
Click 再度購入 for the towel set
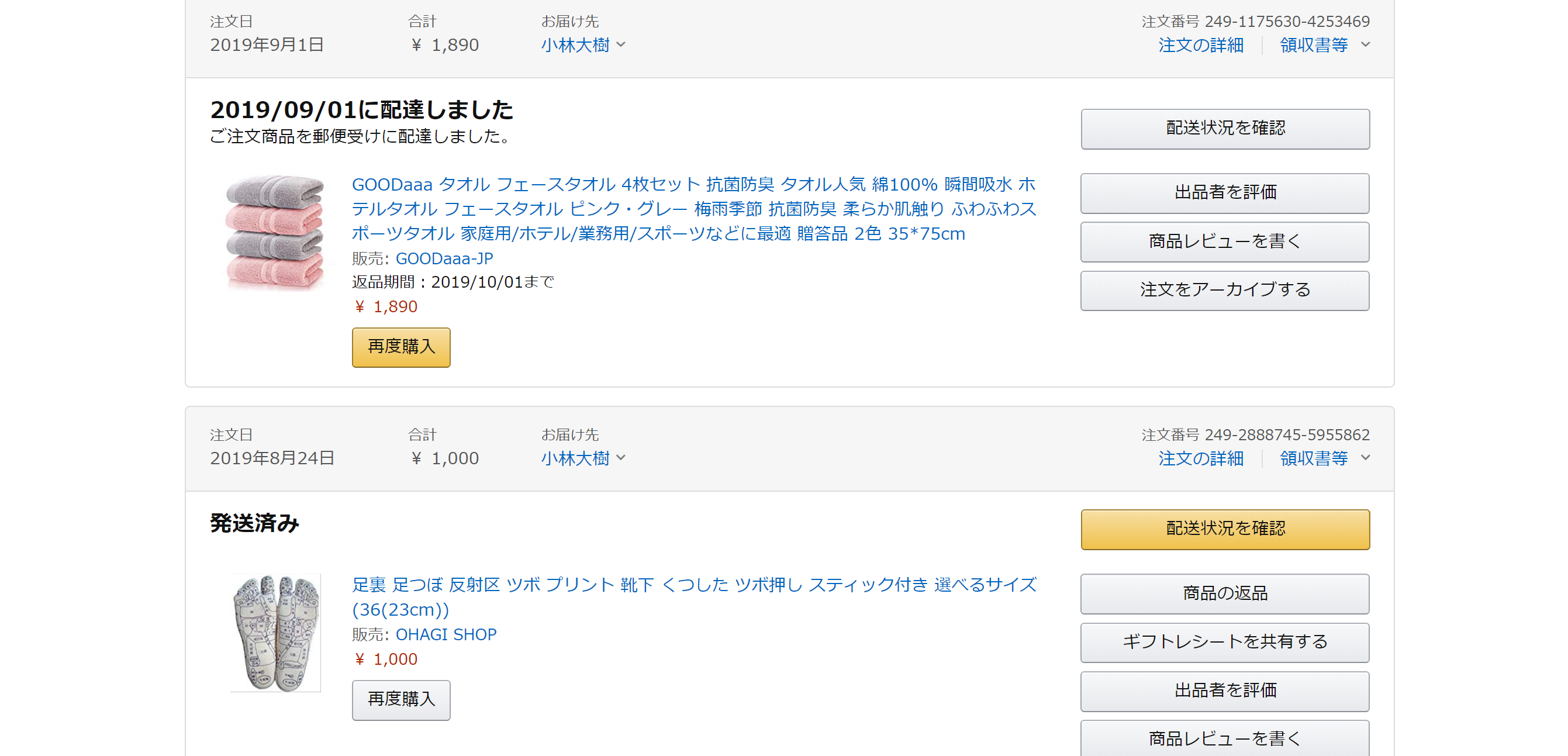[401, 347]
